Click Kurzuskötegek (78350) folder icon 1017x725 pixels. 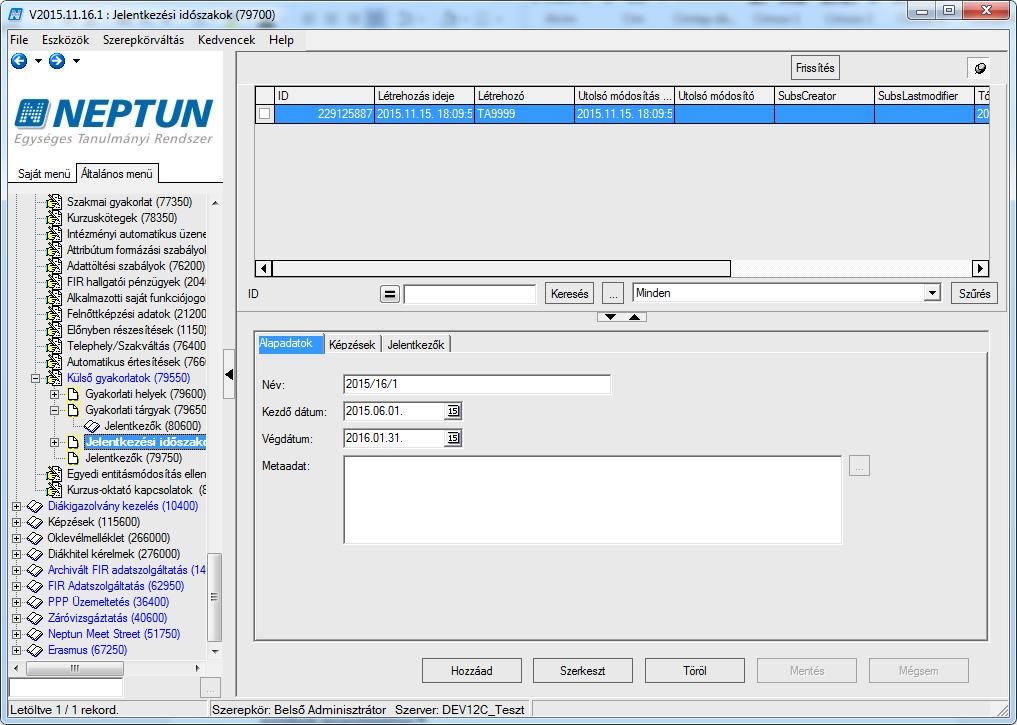pyautogui.click(x=55, y=218)
